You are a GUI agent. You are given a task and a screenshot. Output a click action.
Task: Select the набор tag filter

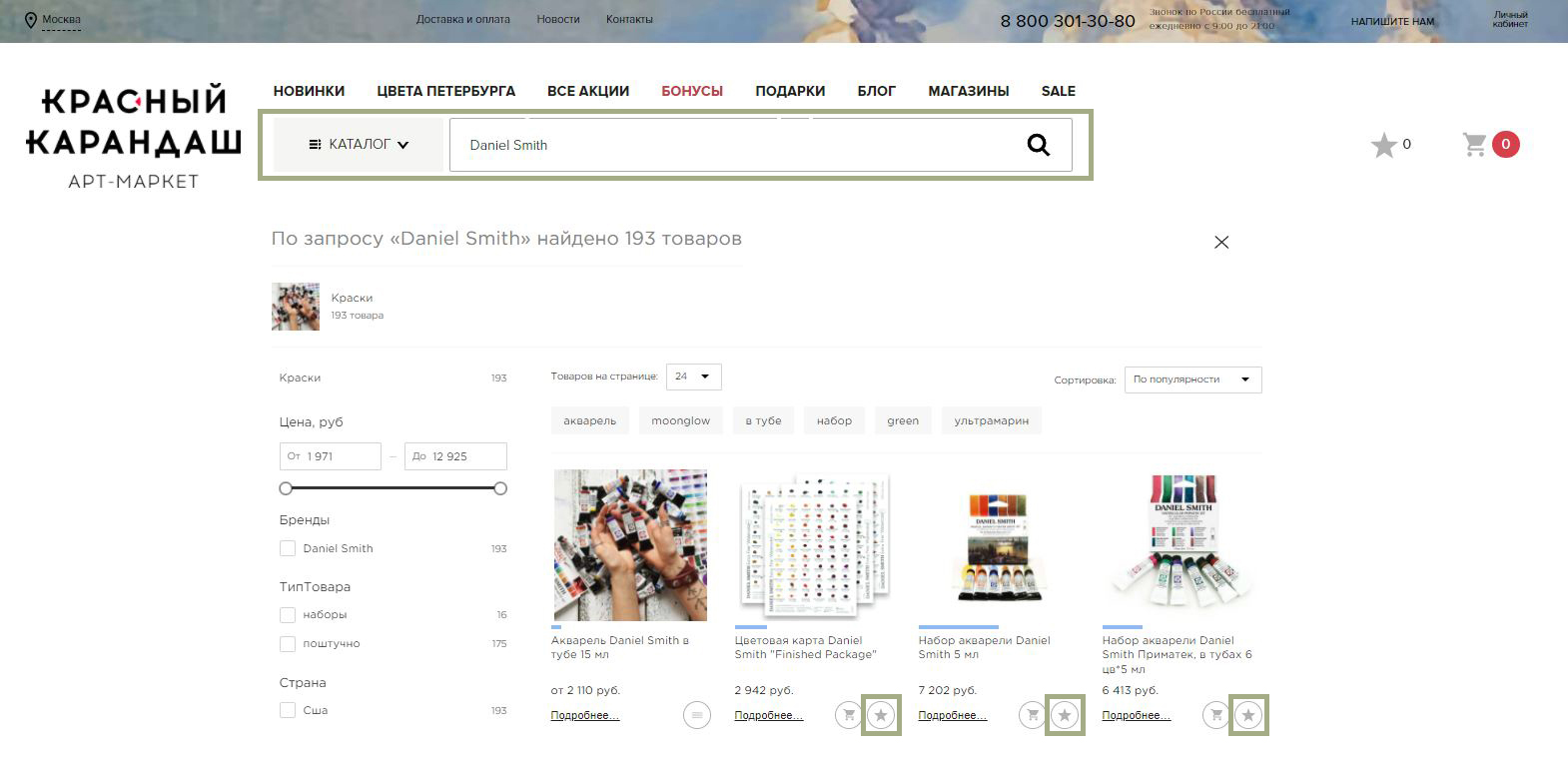[834, 420]
